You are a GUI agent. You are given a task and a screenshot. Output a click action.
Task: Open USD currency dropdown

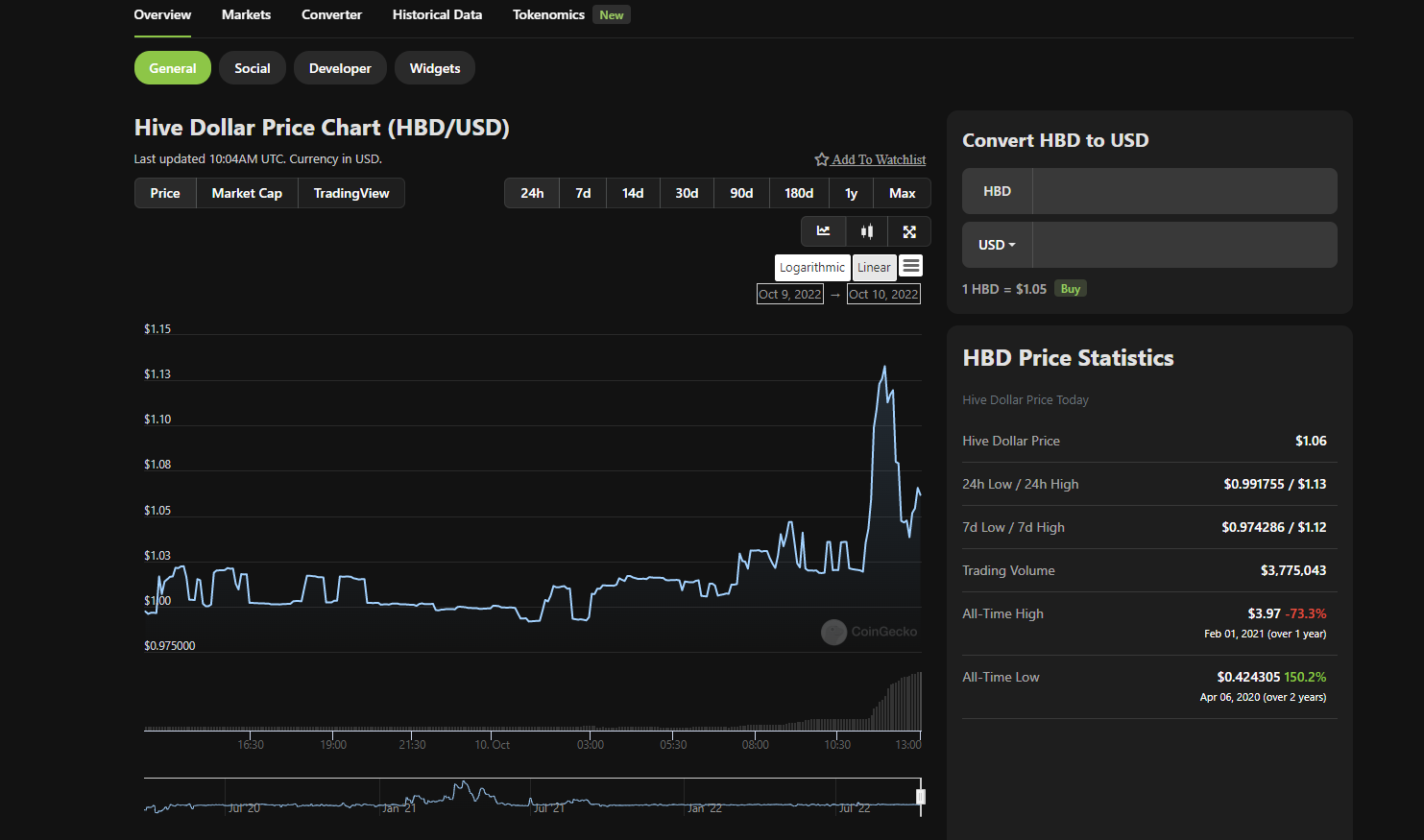(997, 245)
